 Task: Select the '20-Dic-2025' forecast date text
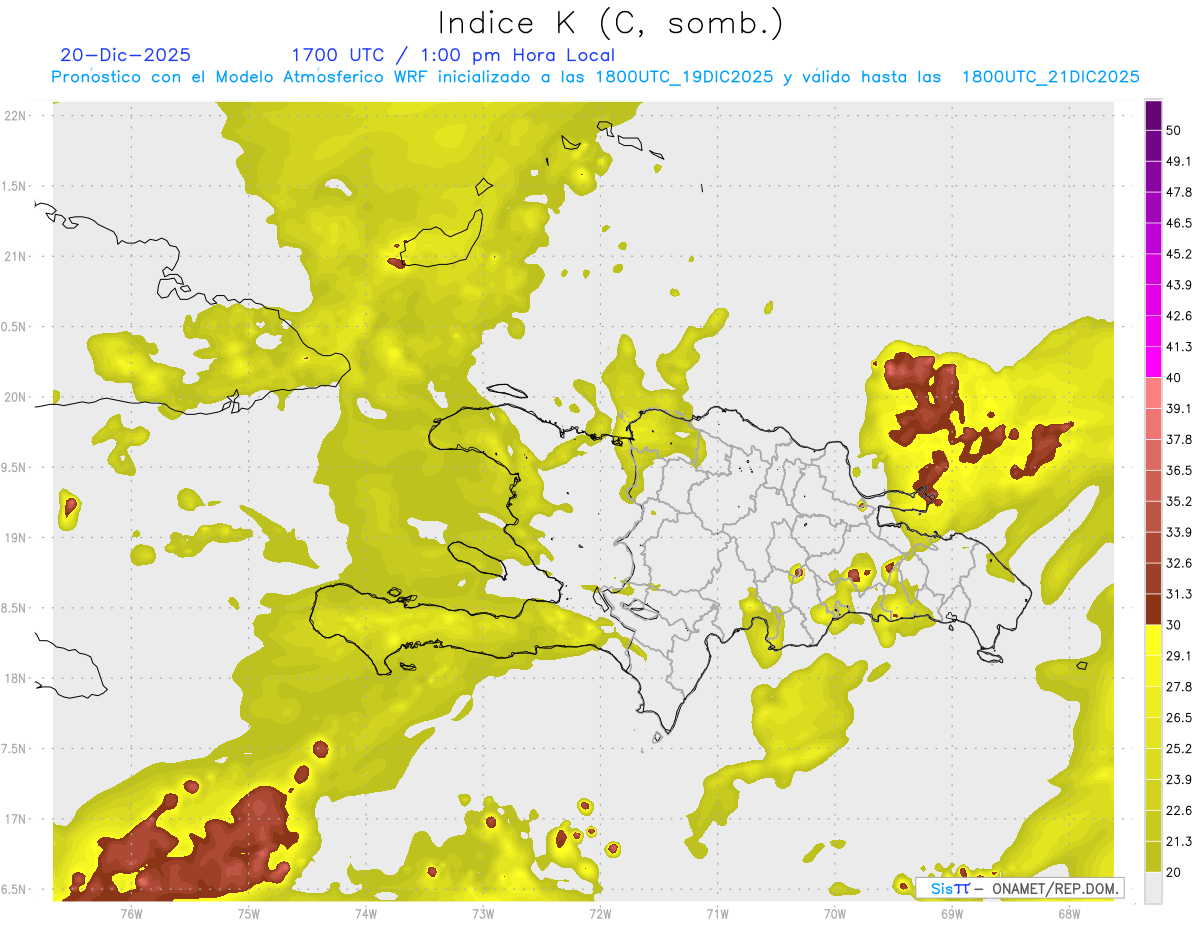click(x=125, y=55)
